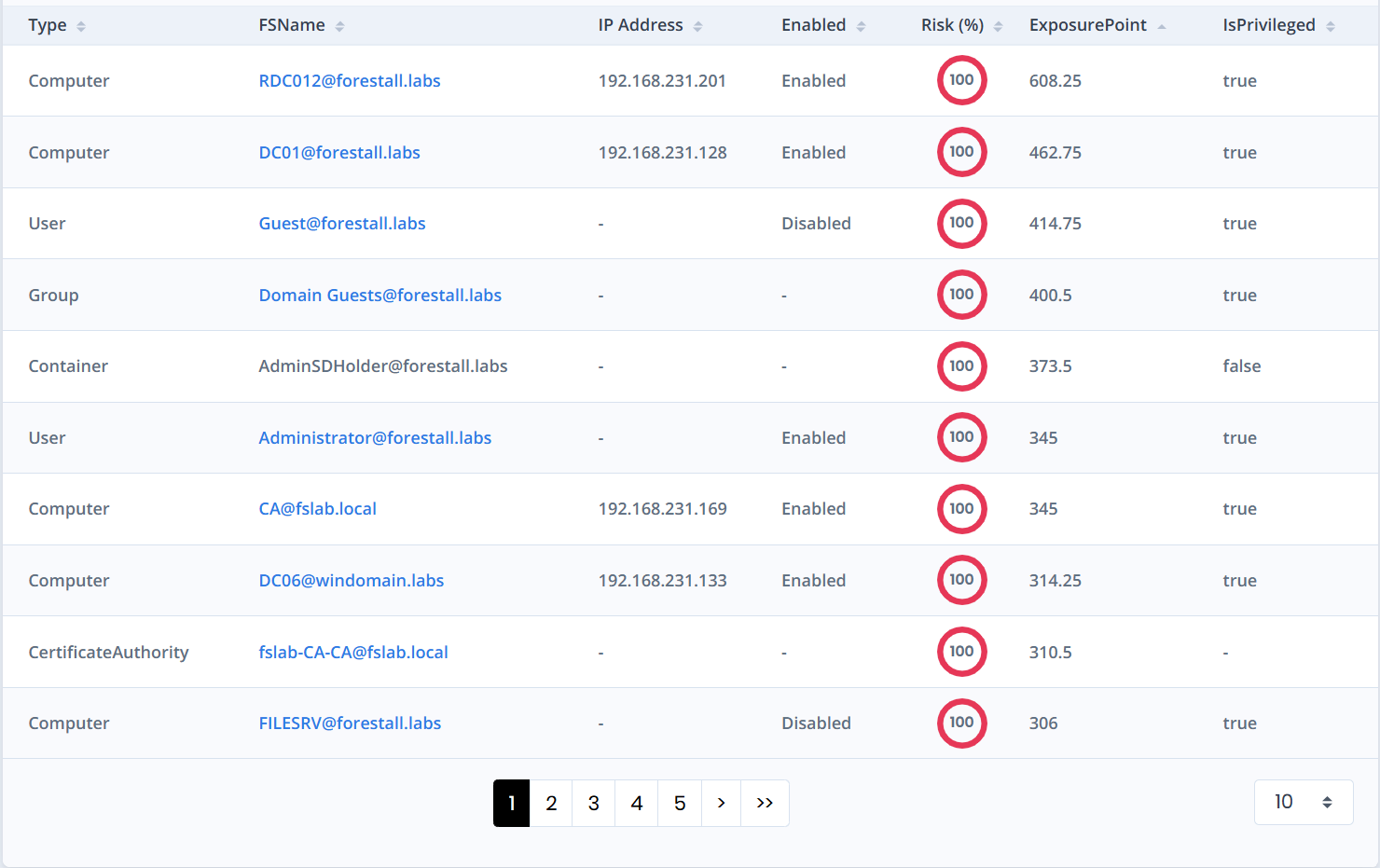Click Administrator@forestall.labs user link
This screenshot has height=868, width=1380.
[375, 438]
